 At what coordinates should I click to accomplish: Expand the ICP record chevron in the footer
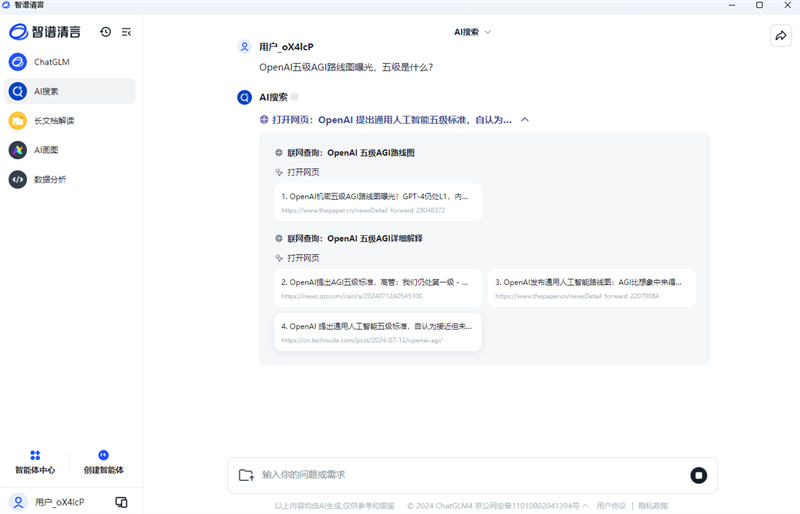586,506
